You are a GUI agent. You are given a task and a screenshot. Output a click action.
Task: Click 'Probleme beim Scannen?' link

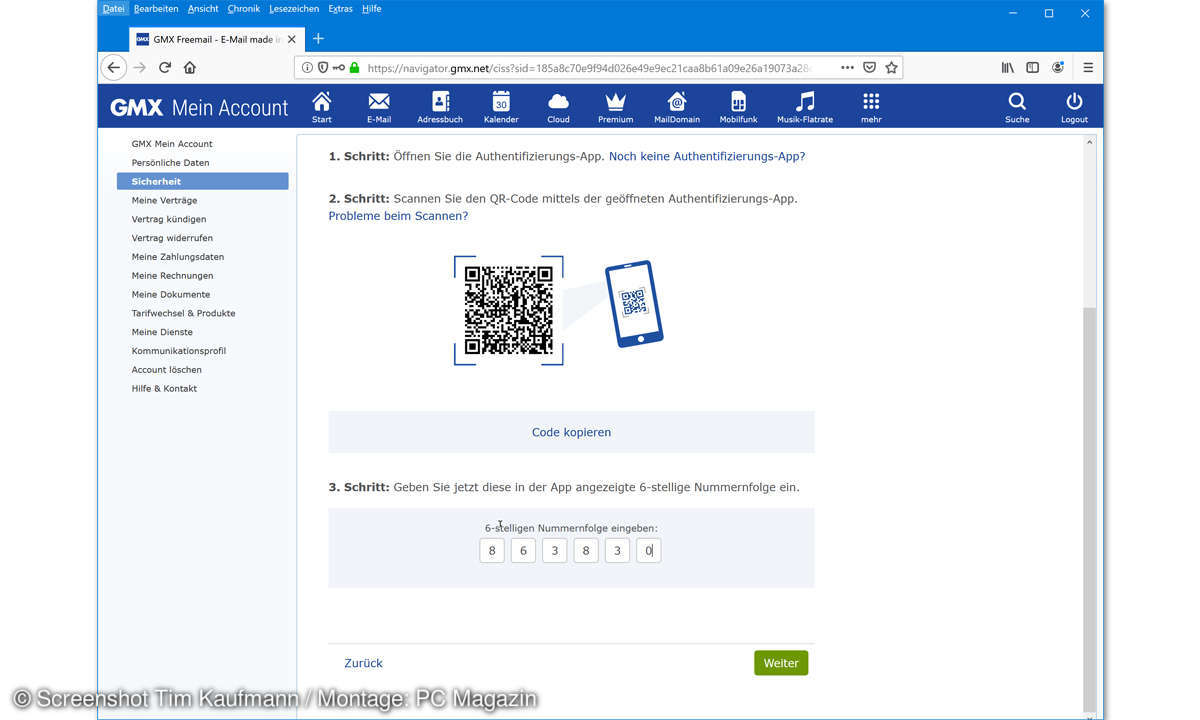tap(398, 216)
